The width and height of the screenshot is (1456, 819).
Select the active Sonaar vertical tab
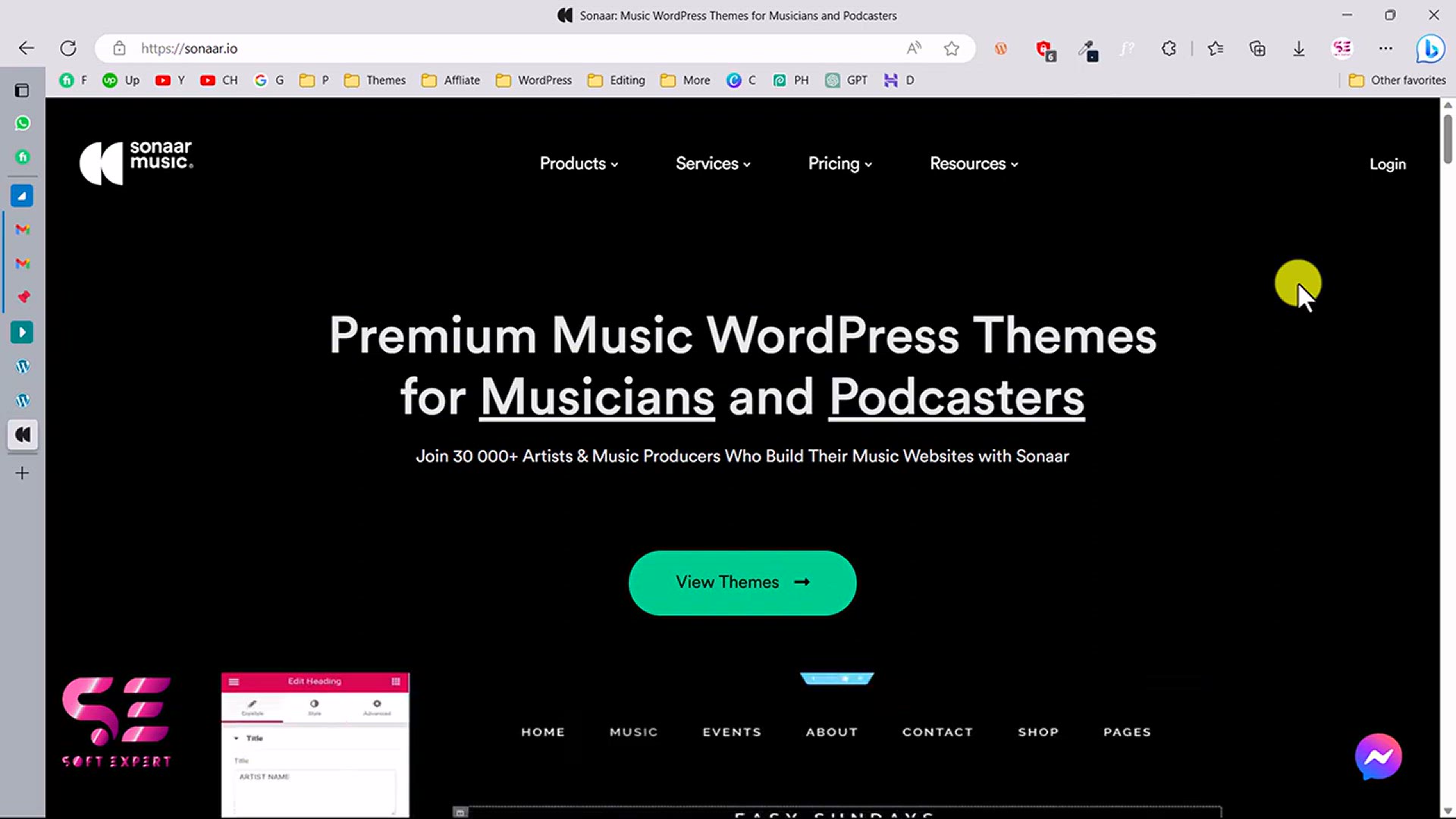23,435
